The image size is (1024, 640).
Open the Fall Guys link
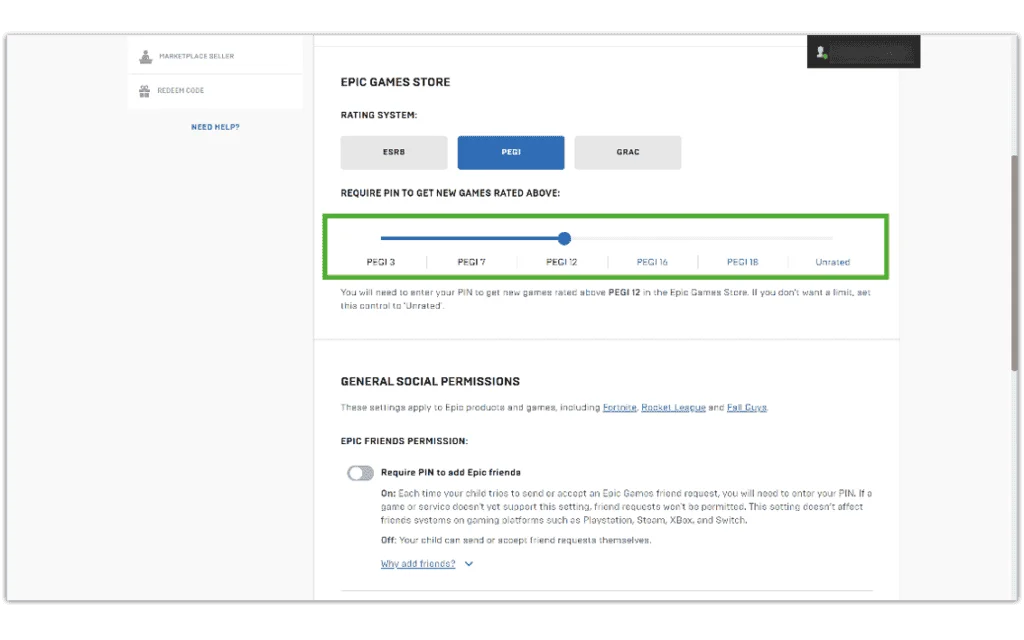pos(746,408)
